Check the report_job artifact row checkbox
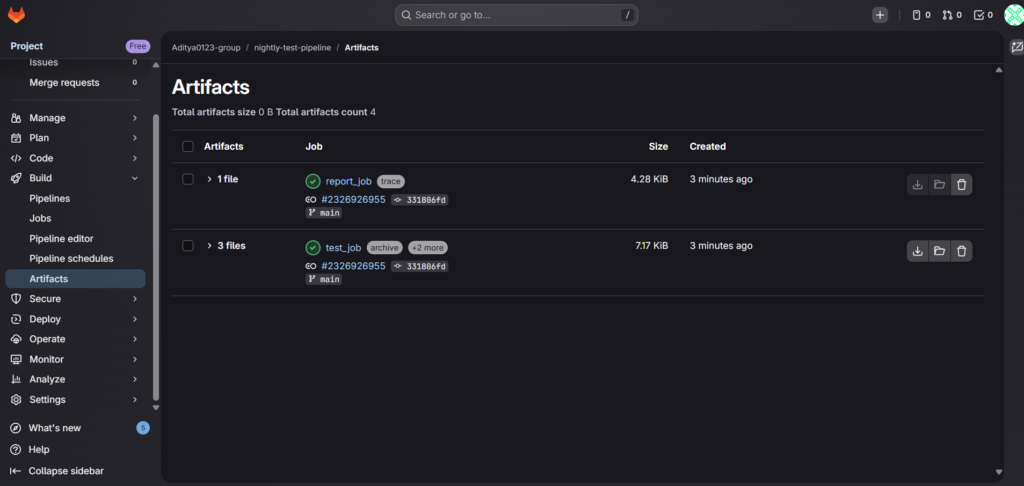Screen dimensions: 1024x486 point(188,179)
